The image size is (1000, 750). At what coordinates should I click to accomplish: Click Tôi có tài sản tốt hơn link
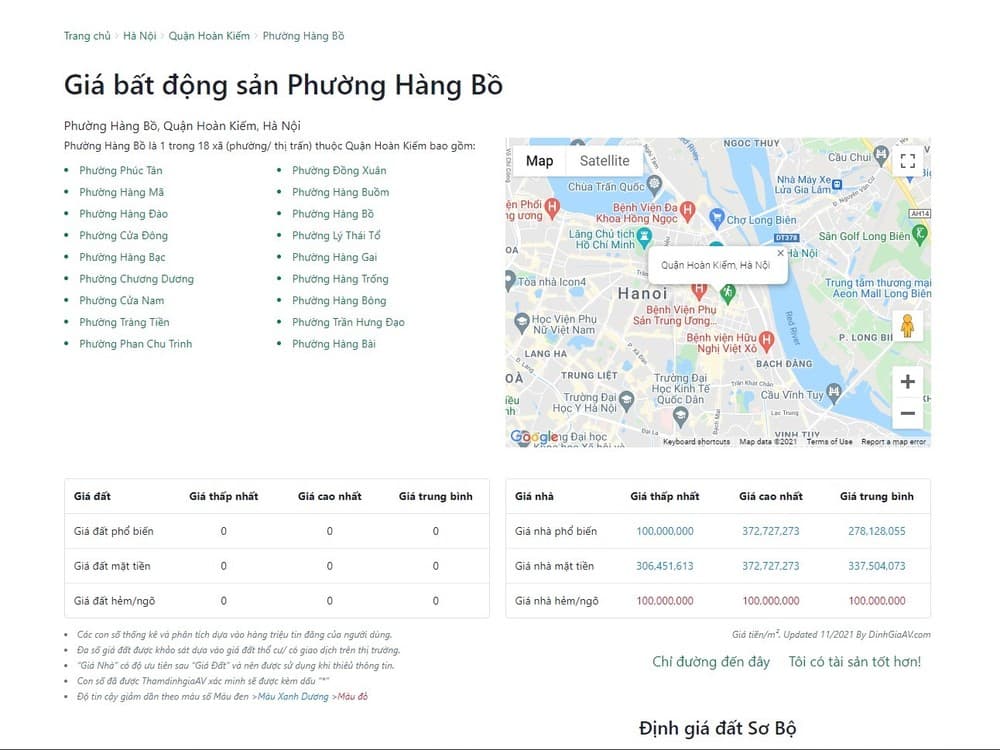(x=855, y=661)
